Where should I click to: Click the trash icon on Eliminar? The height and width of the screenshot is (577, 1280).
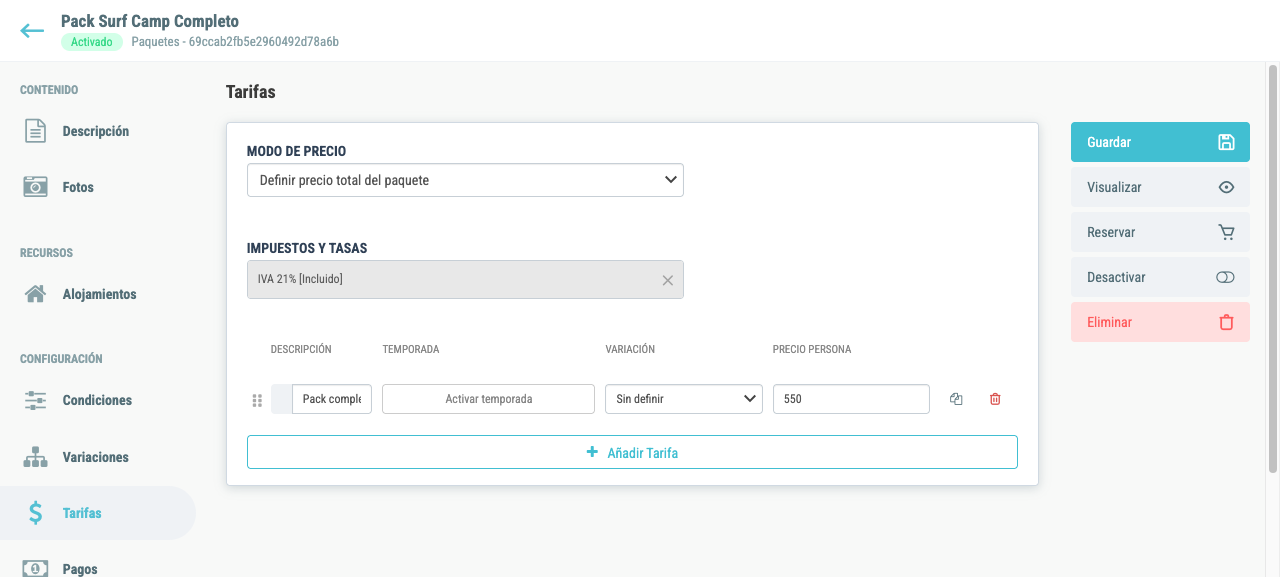(x=1226, y=322)
